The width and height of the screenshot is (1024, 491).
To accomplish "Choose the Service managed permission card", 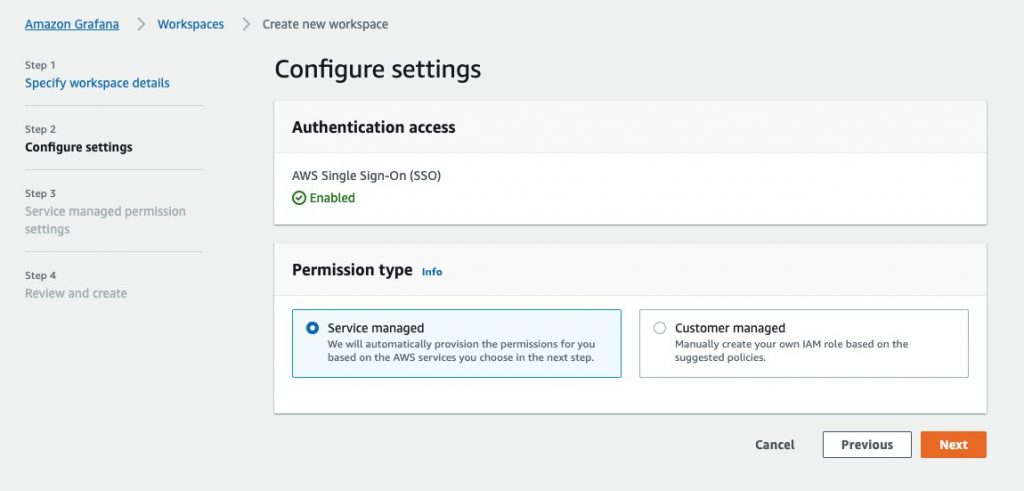I will click(x=456, y=343).
